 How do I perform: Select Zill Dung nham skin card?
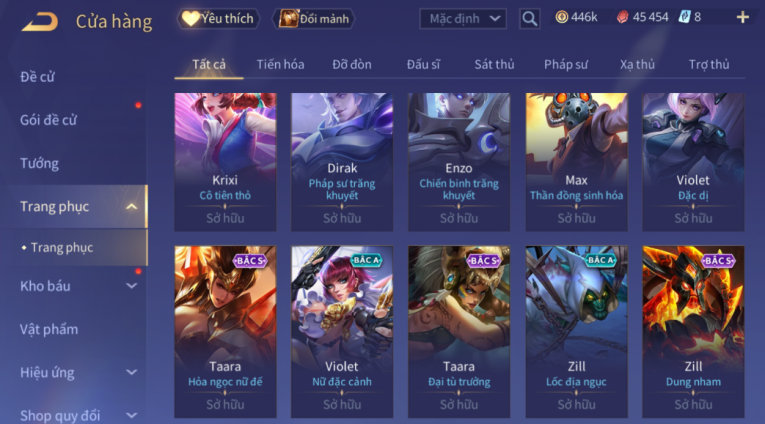693,332
